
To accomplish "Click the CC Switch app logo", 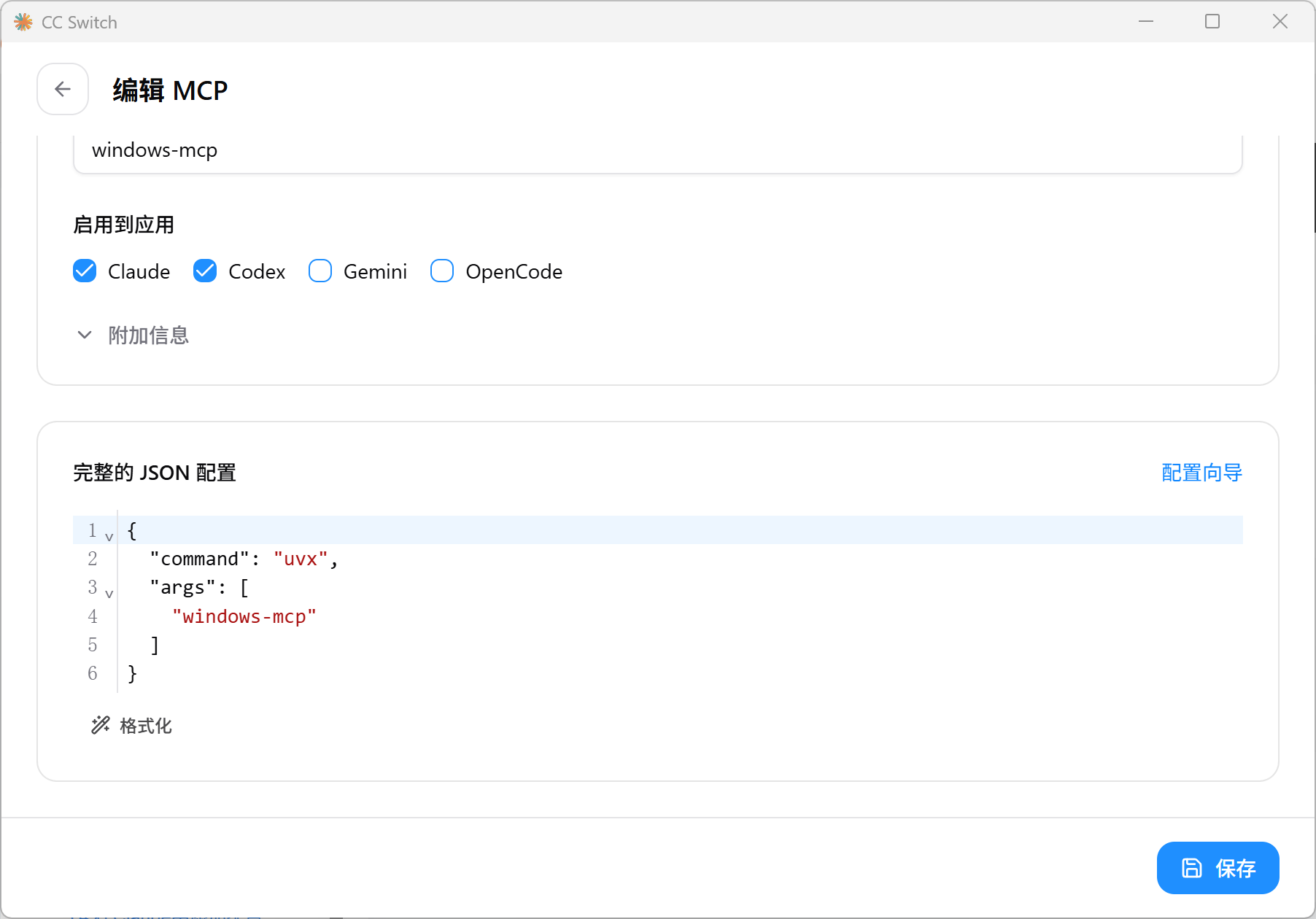I will [23, 22].
